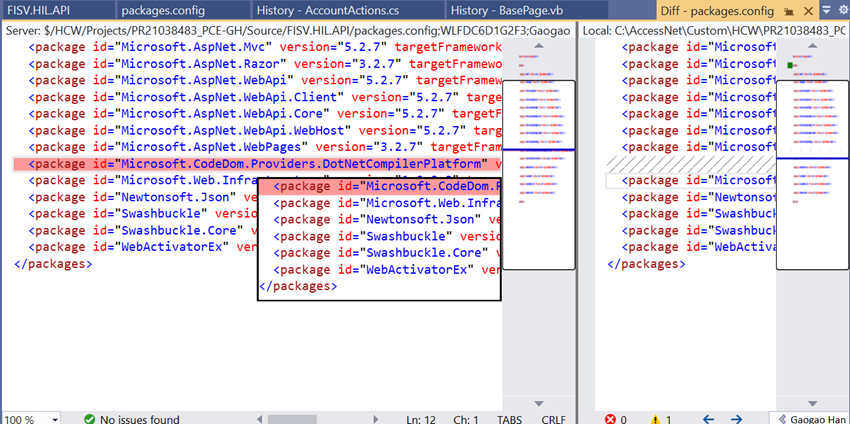Close the Diff - packages.config tab

tap(808, 11)
